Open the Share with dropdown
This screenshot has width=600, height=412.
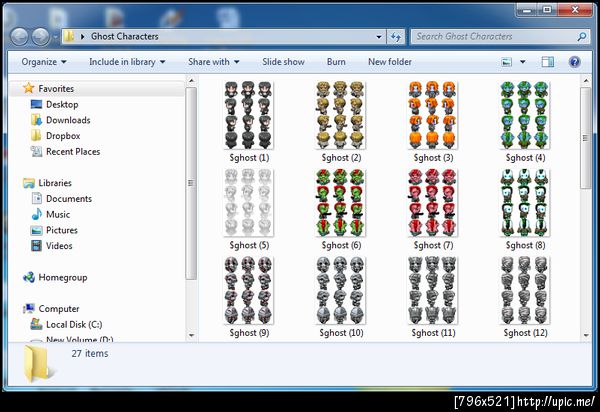point(214,62)
